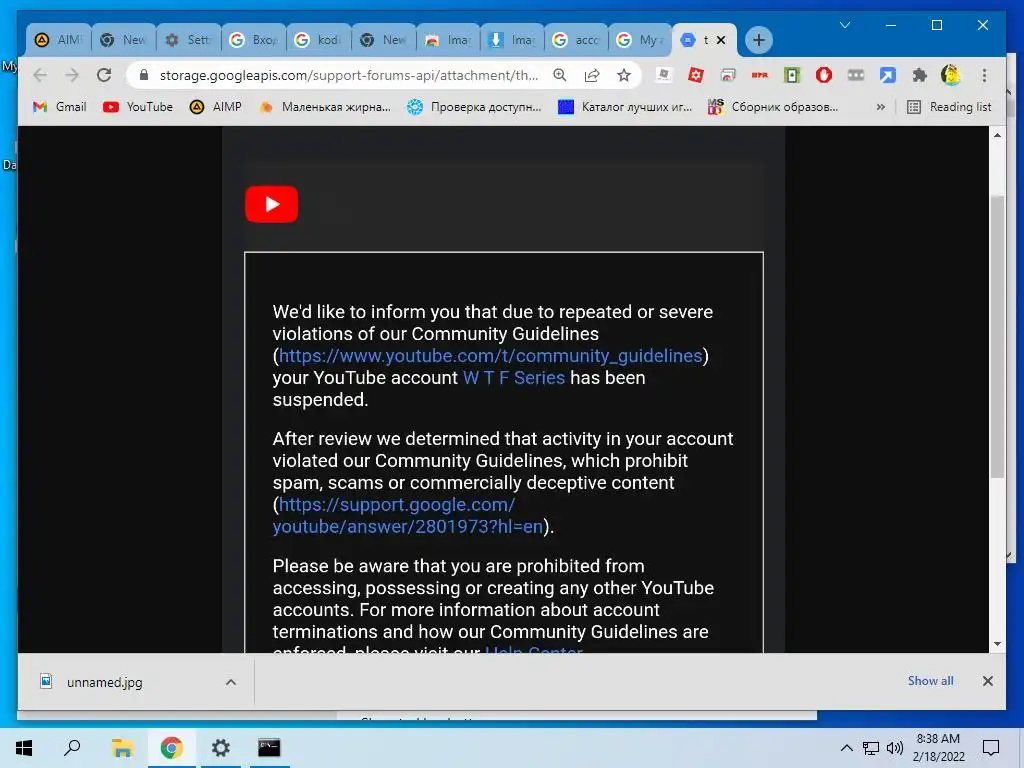The width and height of the screenshot is (1024, 768).
Task: Open the Windows Start menu
Action: tap(24, 748)
